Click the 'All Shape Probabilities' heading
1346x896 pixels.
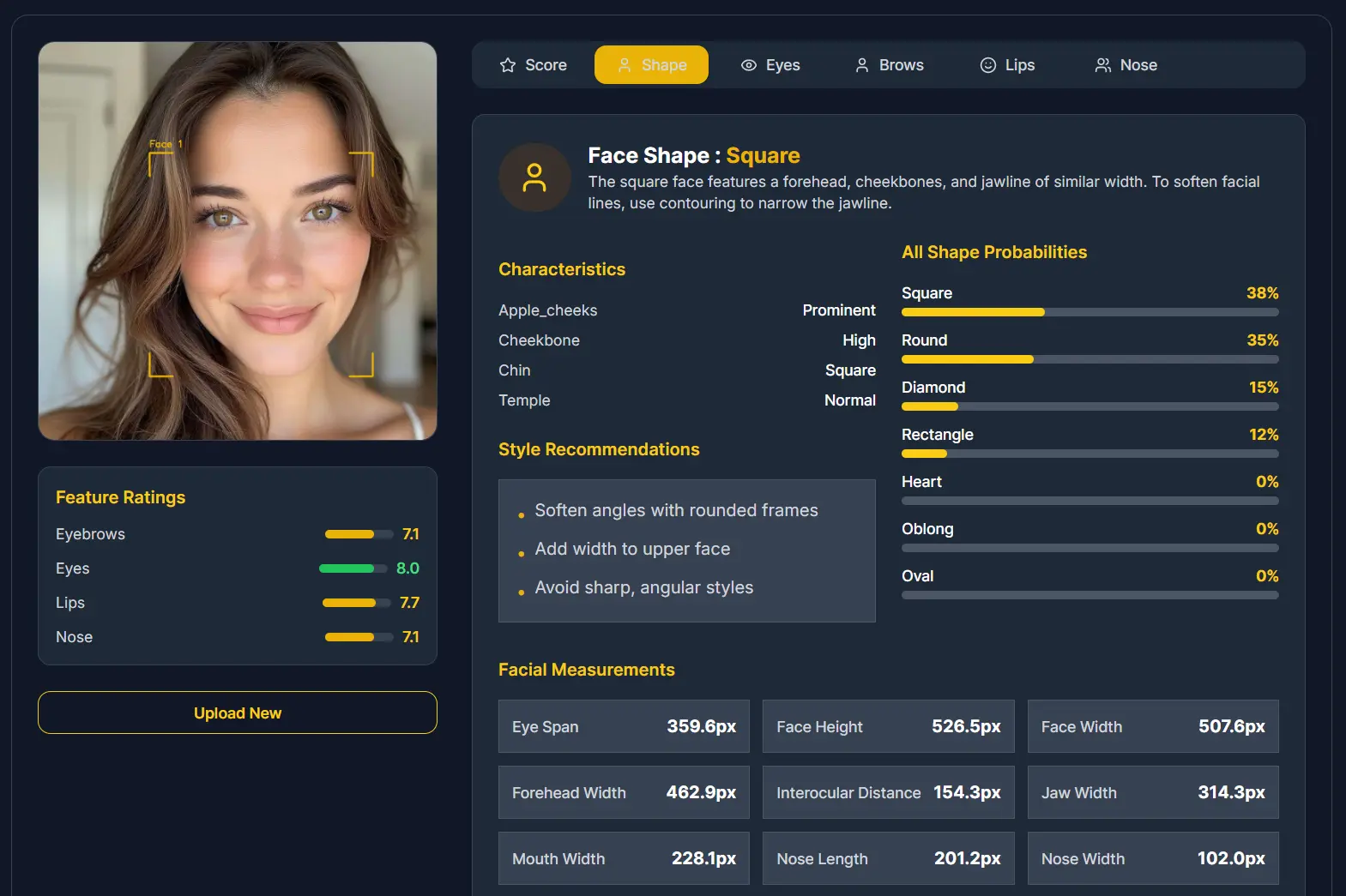pyautogui.click(x=994, y=252)
